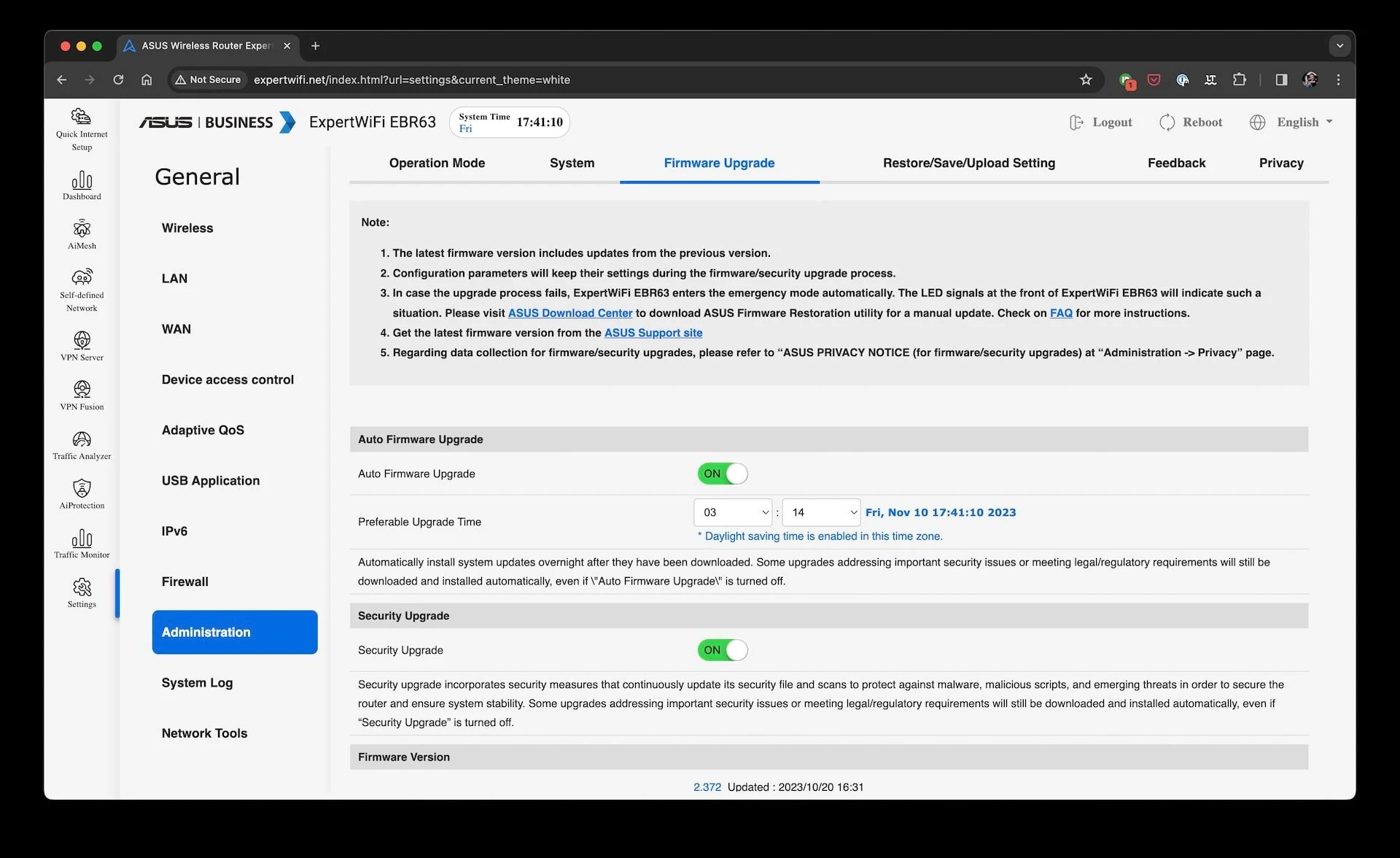Open the ASUS Support site link
The height and width of the screenshot is (858, 1400).
coord(653,333)
